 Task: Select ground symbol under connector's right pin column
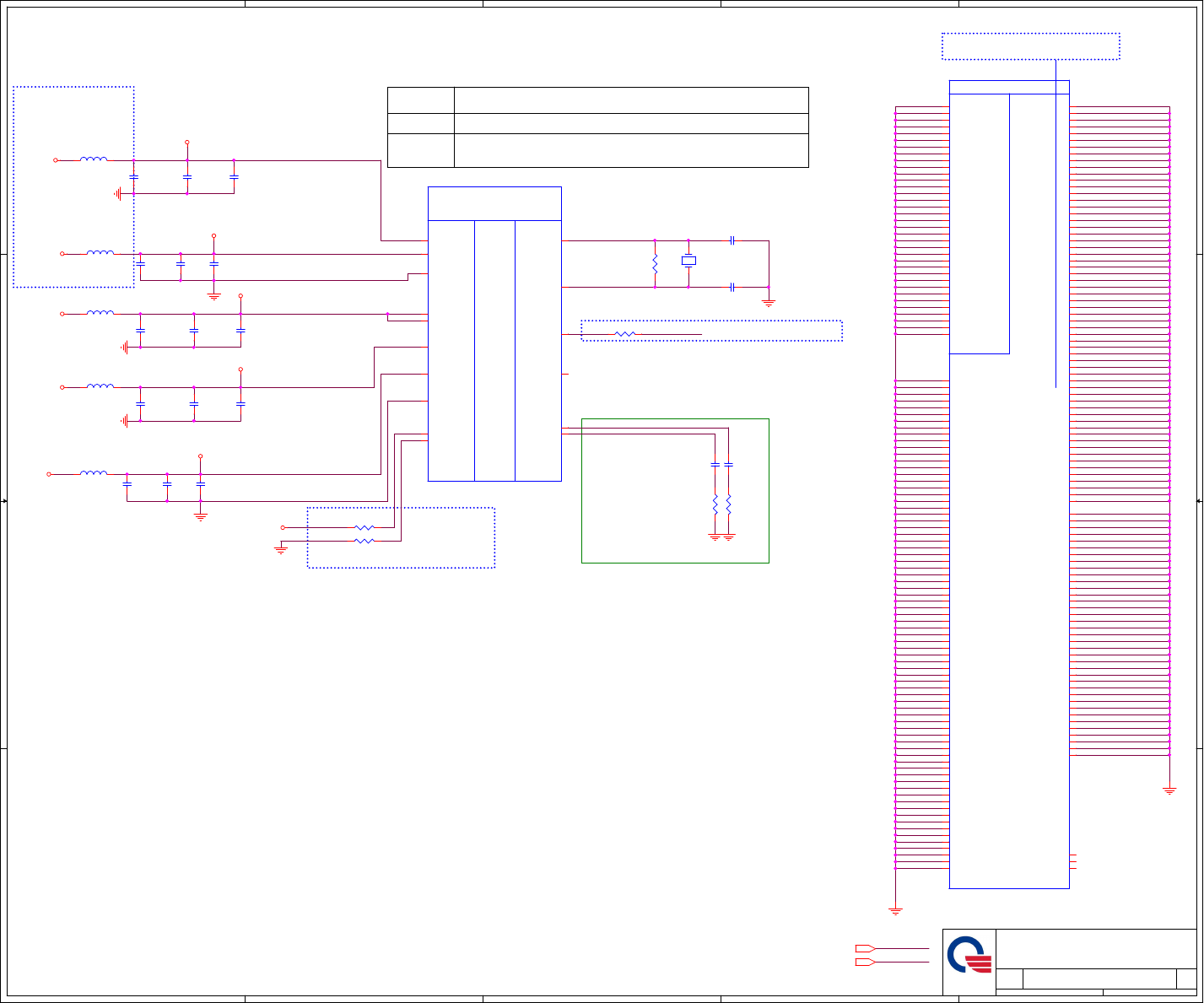pyautogui.click(x=1169, y=791)
